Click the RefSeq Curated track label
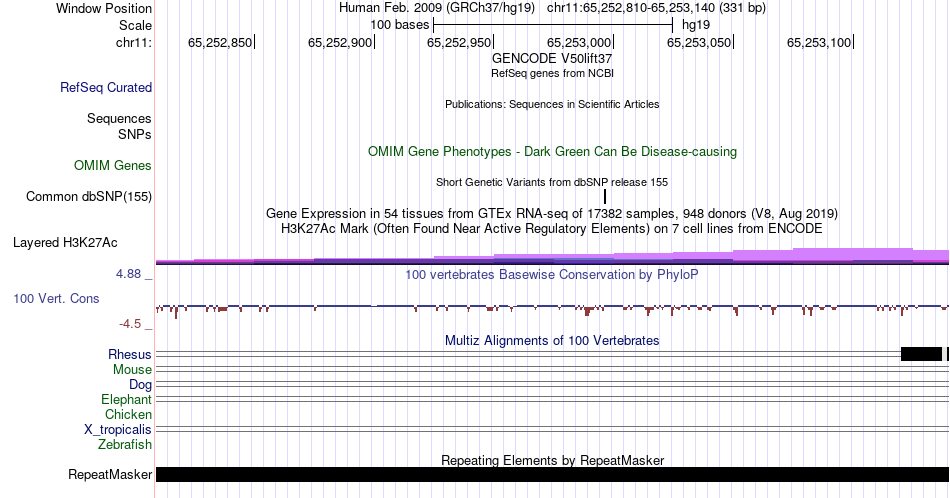Image resolution: width=950 pixels, height=498 pixels. click(105, 87)
